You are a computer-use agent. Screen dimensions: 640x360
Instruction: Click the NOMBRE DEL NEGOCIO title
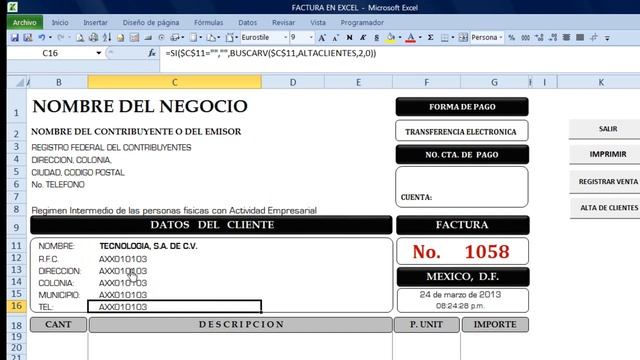click(x=140, y=107)
